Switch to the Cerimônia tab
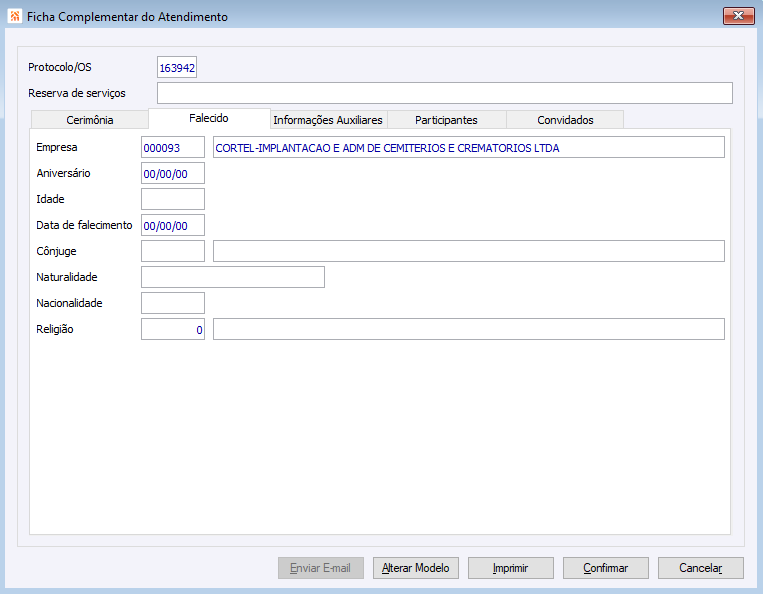 coord(90,120)
